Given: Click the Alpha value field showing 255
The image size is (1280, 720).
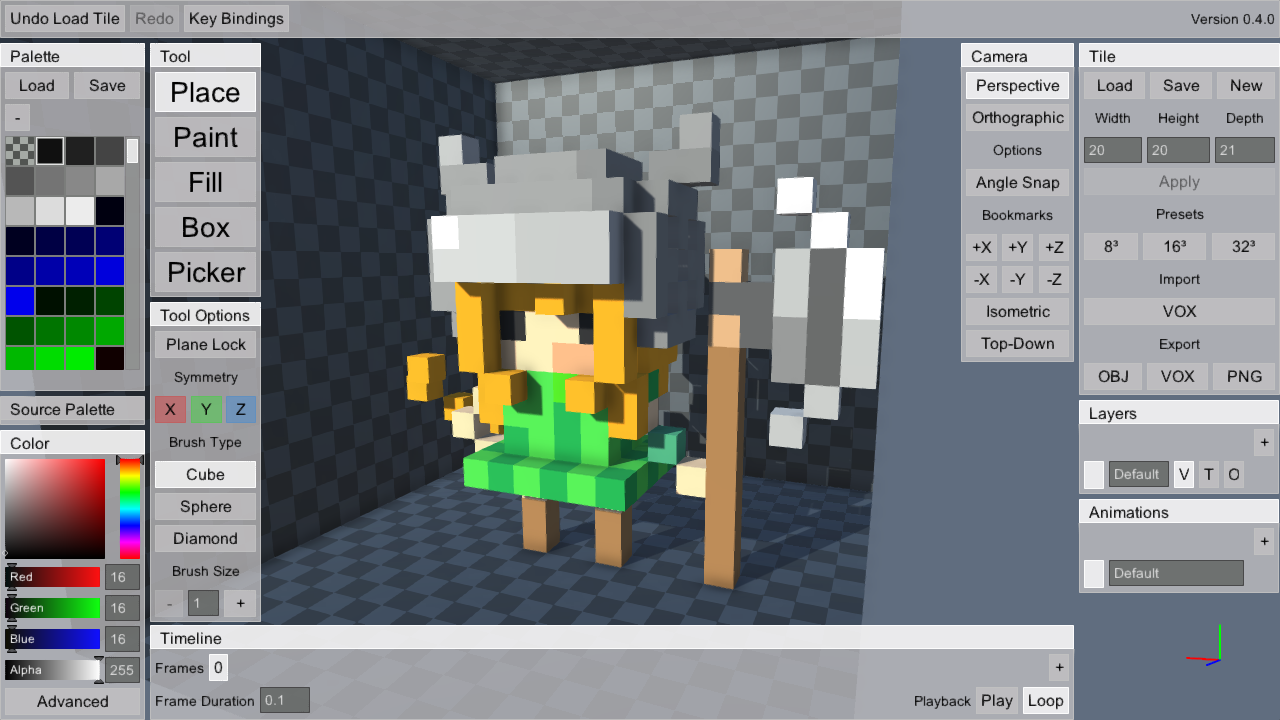Looking at the screenshot, I should [122, 670].
